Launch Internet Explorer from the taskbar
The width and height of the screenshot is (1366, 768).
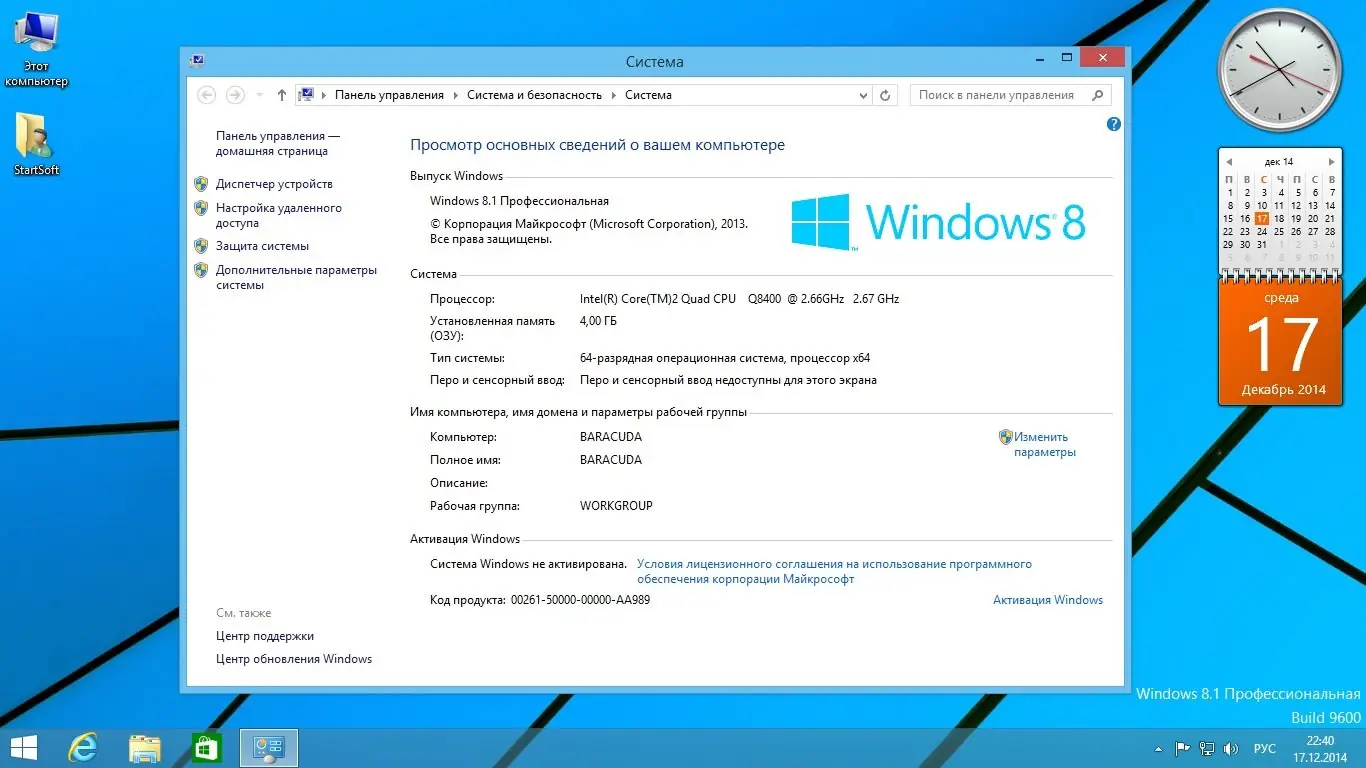tap(82, 748)
